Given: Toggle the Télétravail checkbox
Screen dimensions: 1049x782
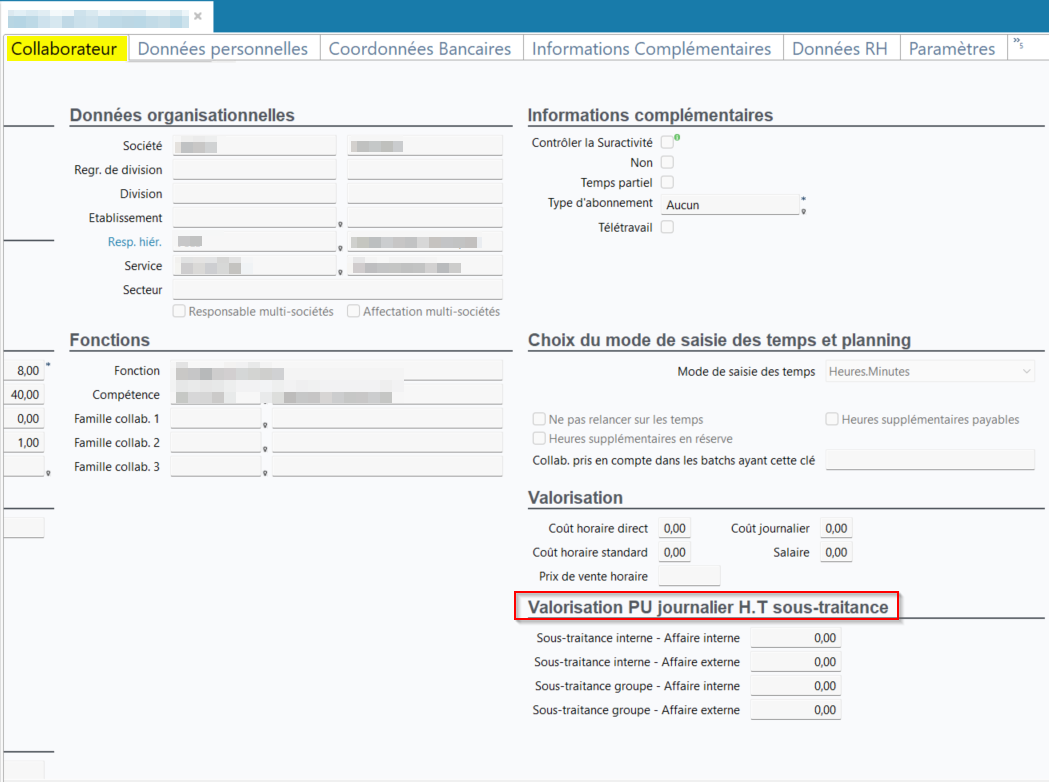Looking at the screenshot, I should [x=667, y=227].
